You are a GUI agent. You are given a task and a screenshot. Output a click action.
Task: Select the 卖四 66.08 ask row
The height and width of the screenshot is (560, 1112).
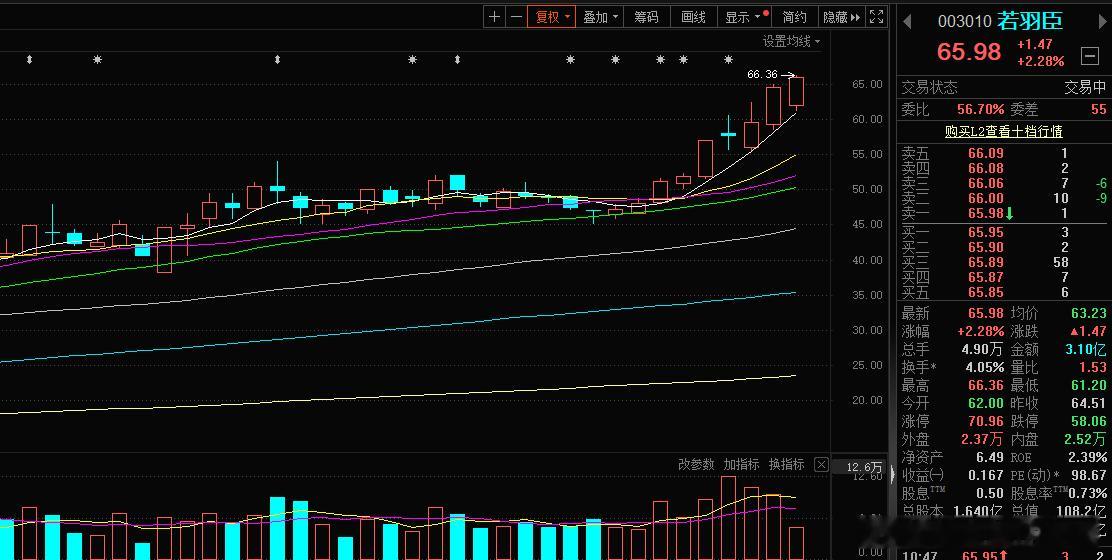1003,168
